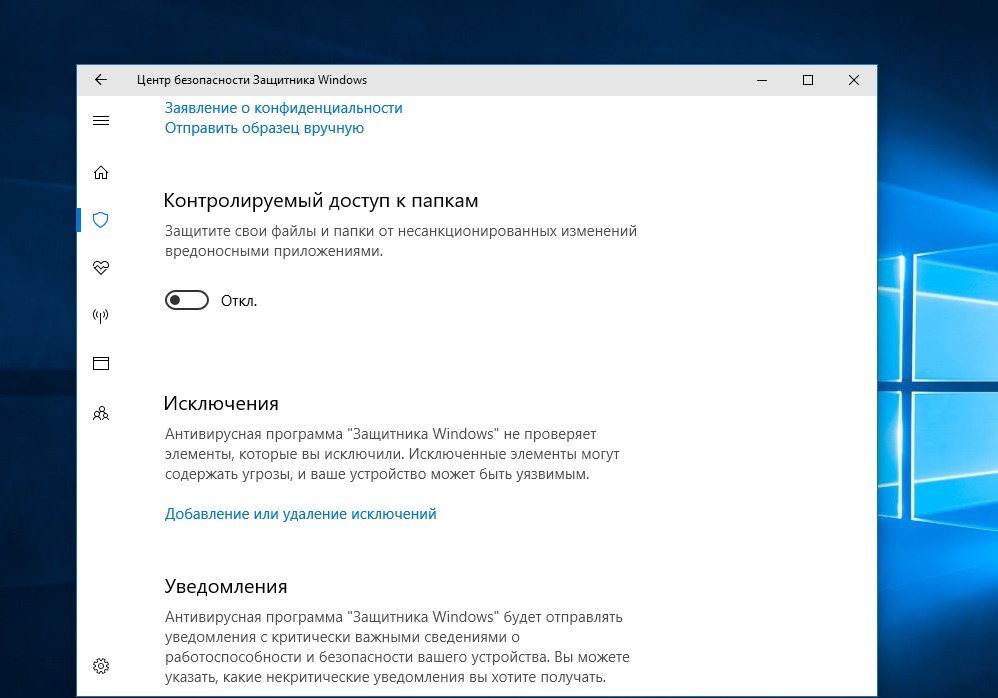
Task: Click the Исключения heading
Action: [x=221, y=403]
